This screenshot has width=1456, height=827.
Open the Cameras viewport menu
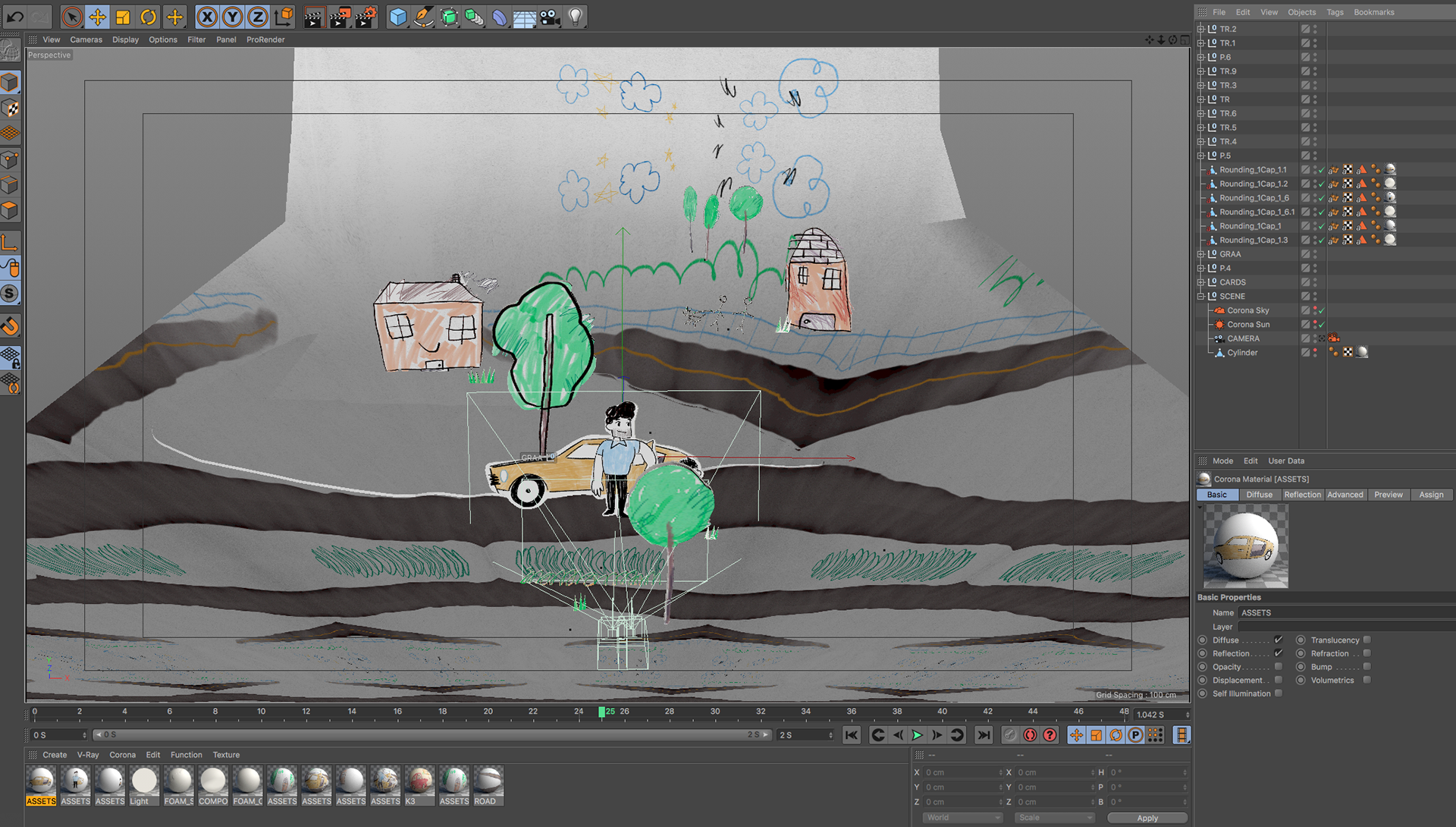(86, 39)
